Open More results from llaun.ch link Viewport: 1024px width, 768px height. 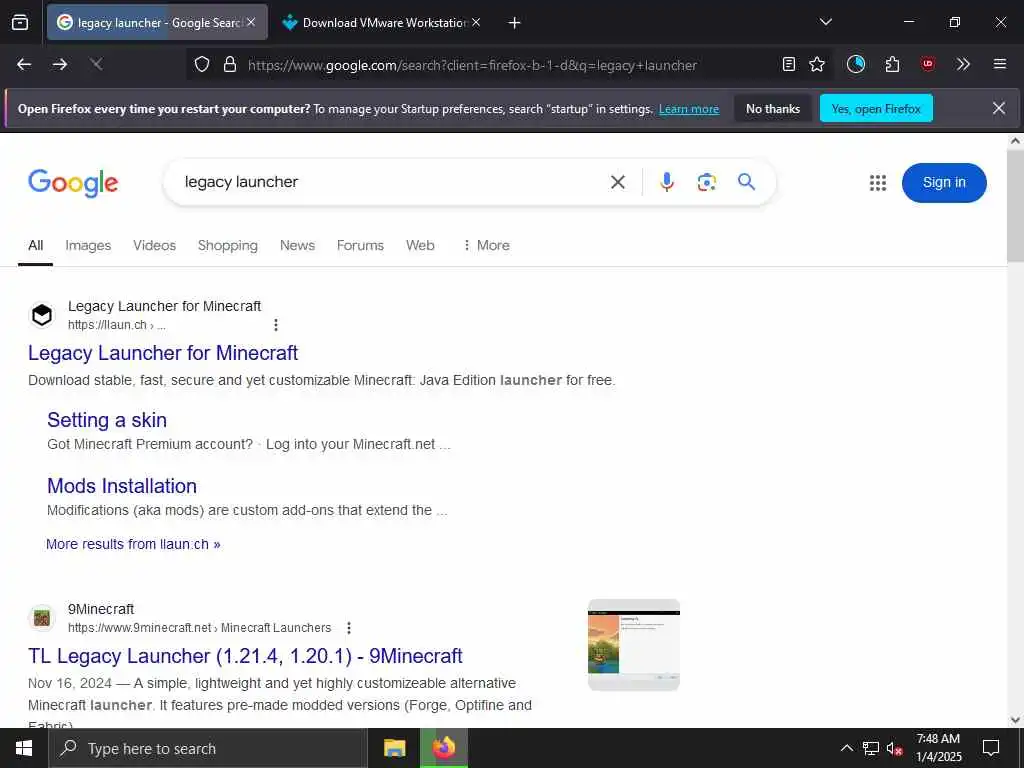point(133,544)
